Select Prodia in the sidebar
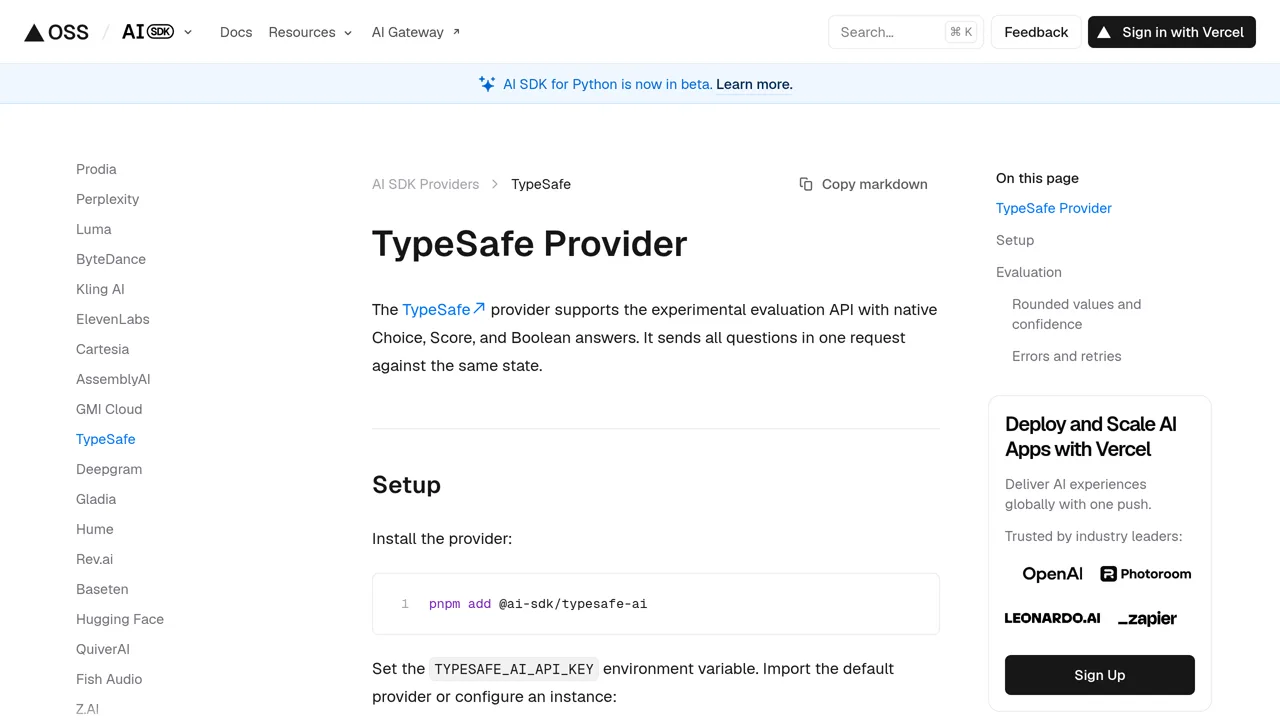Viewport: 1280px width, 720px height. tap(96, 169)
